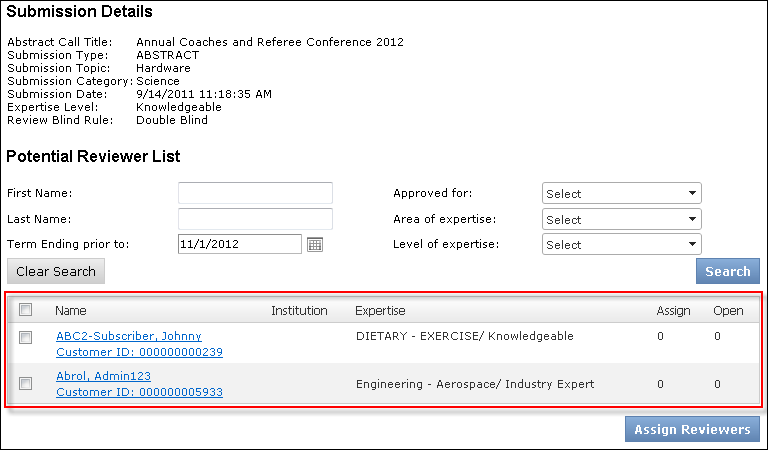
Task: Sort by the Name column header
Action: 71,311
